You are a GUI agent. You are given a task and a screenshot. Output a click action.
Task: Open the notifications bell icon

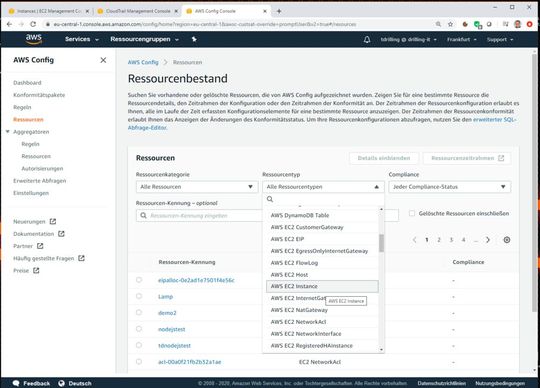[367, 40]
